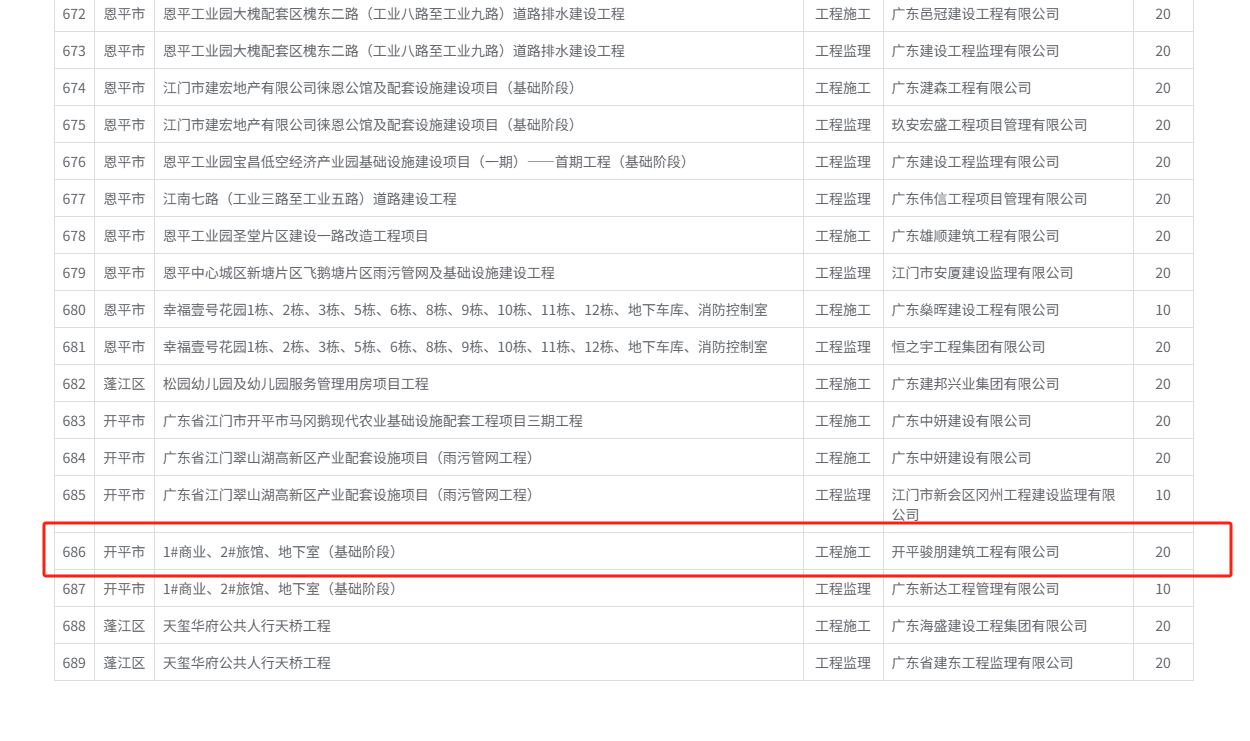1250x741 pixels.
Task: Select 广东建邦兴业集团有限公司 cell
Action: pos(975,384)
